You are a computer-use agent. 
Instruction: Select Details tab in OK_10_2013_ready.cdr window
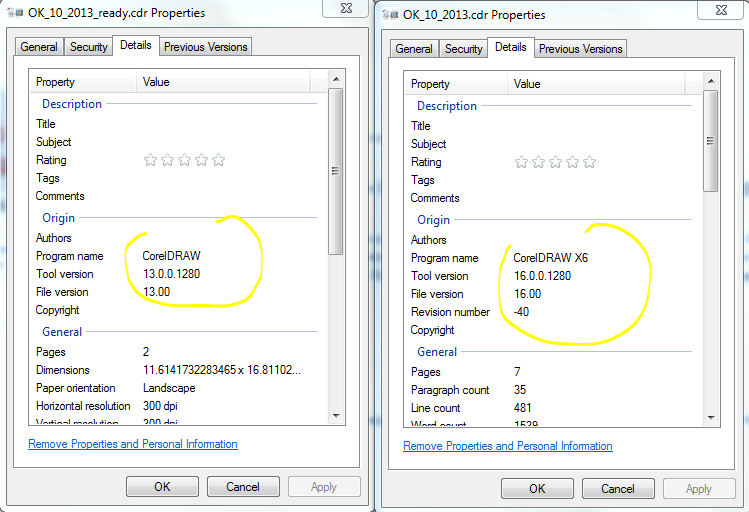[136, 45]
